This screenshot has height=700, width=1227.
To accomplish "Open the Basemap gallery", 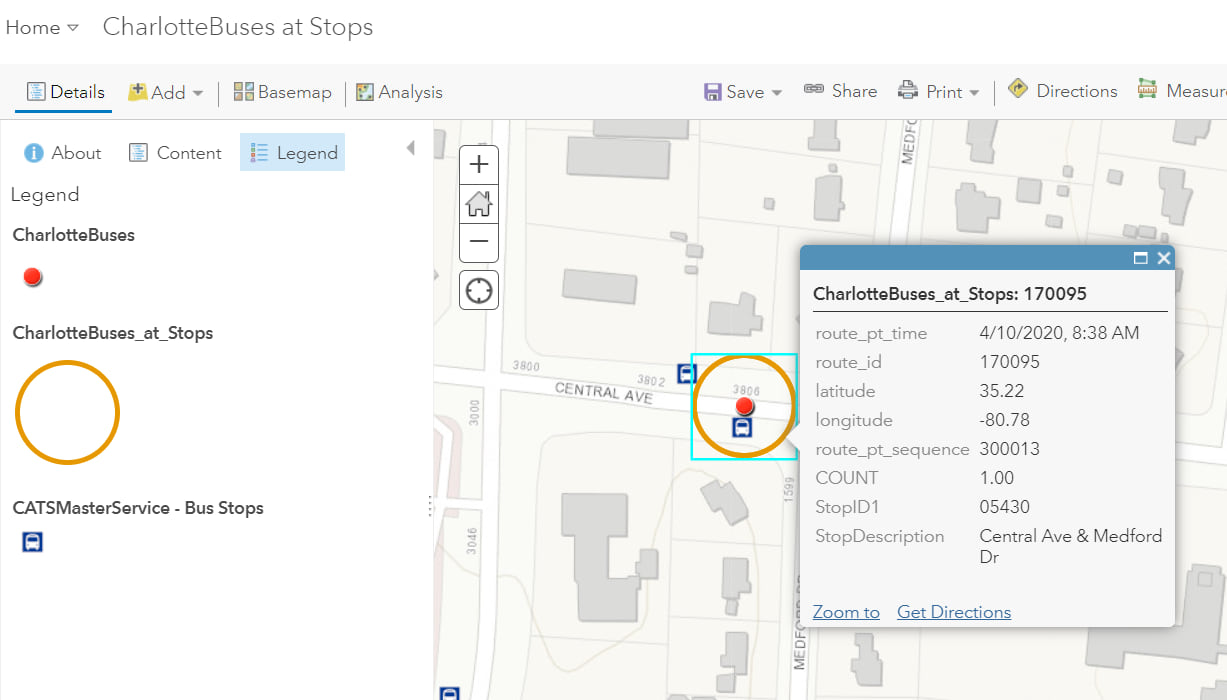I will [x=282, y=92].
